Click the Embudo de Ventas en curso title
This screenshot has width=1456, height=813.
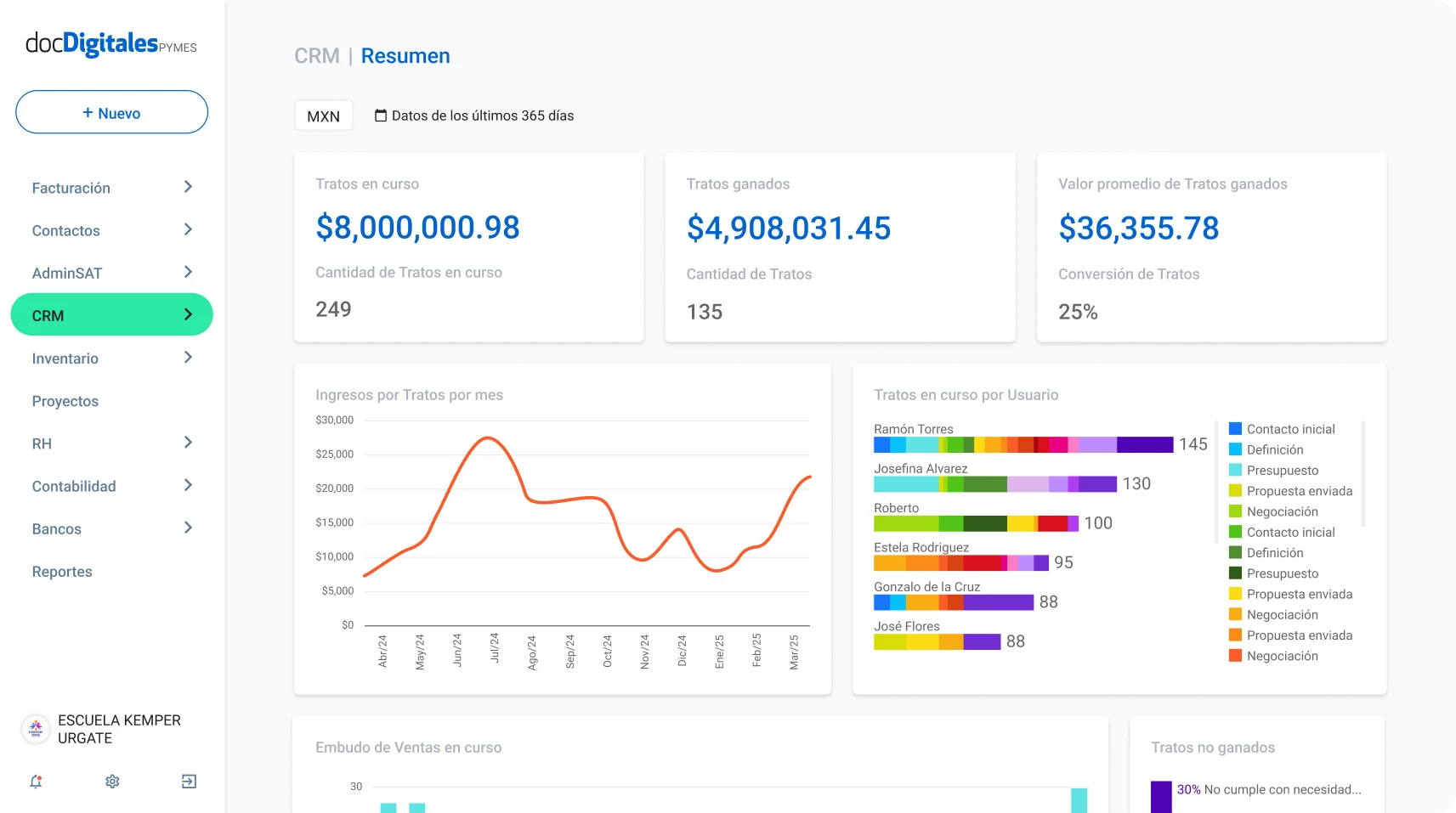coord(408,748)
